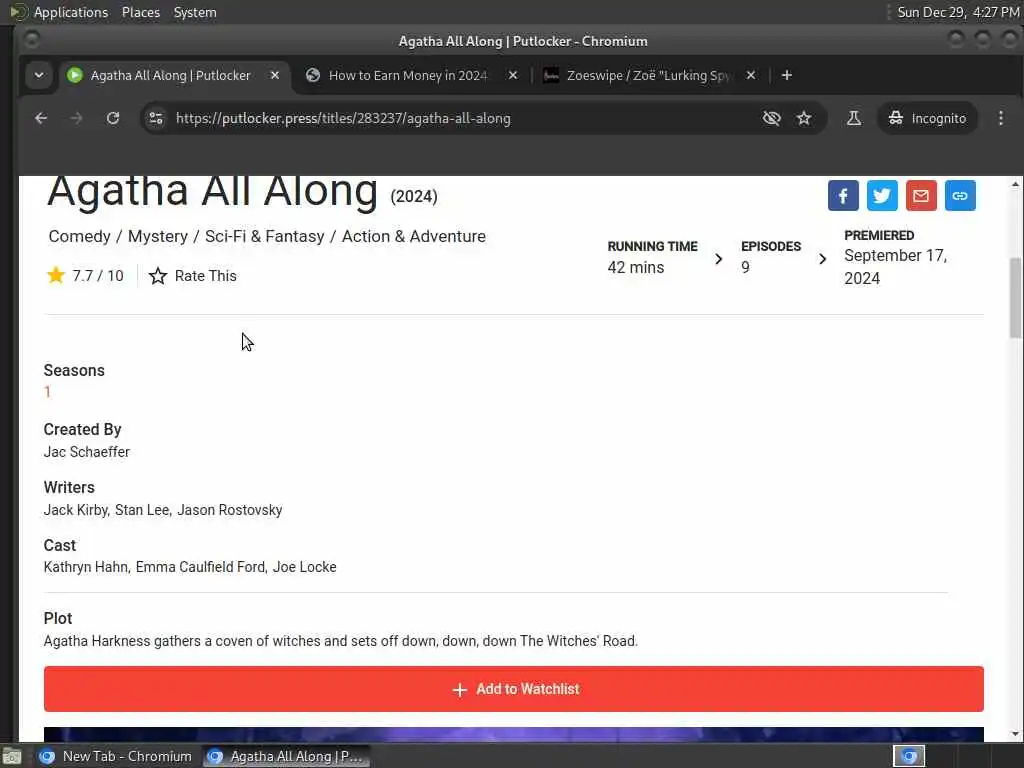Close the Agatha All Along tab
This screenshot has height=768, width=1024.
275,75
